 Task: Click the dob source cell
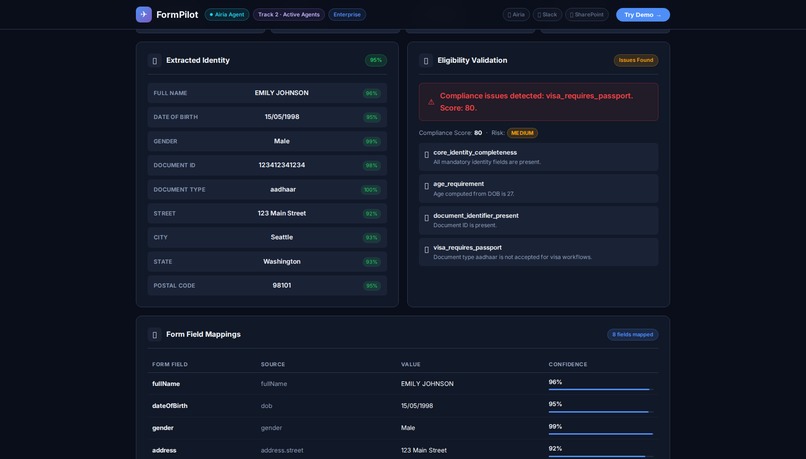click(266, 406)
